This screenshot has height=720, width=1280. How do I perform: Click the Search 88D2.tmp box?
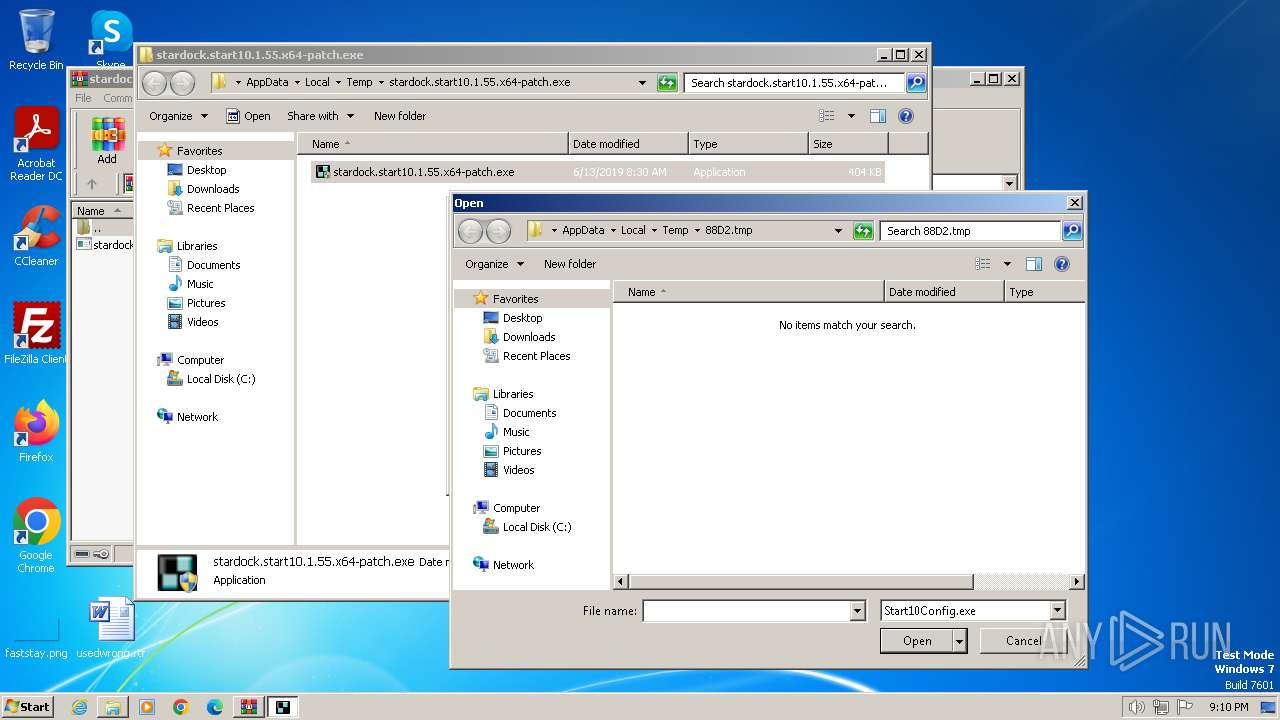tap(970, 231)
